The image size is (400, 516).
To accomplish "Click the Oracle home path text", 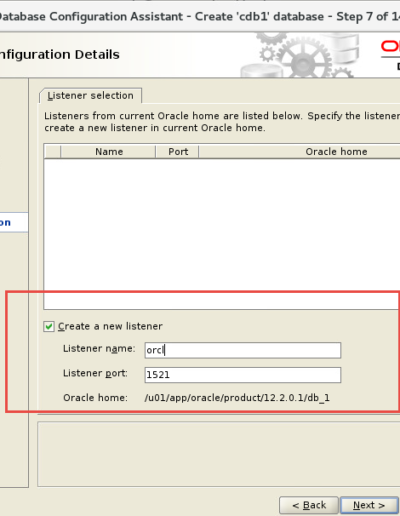I will pyautogui.click(x=237, y=398).
